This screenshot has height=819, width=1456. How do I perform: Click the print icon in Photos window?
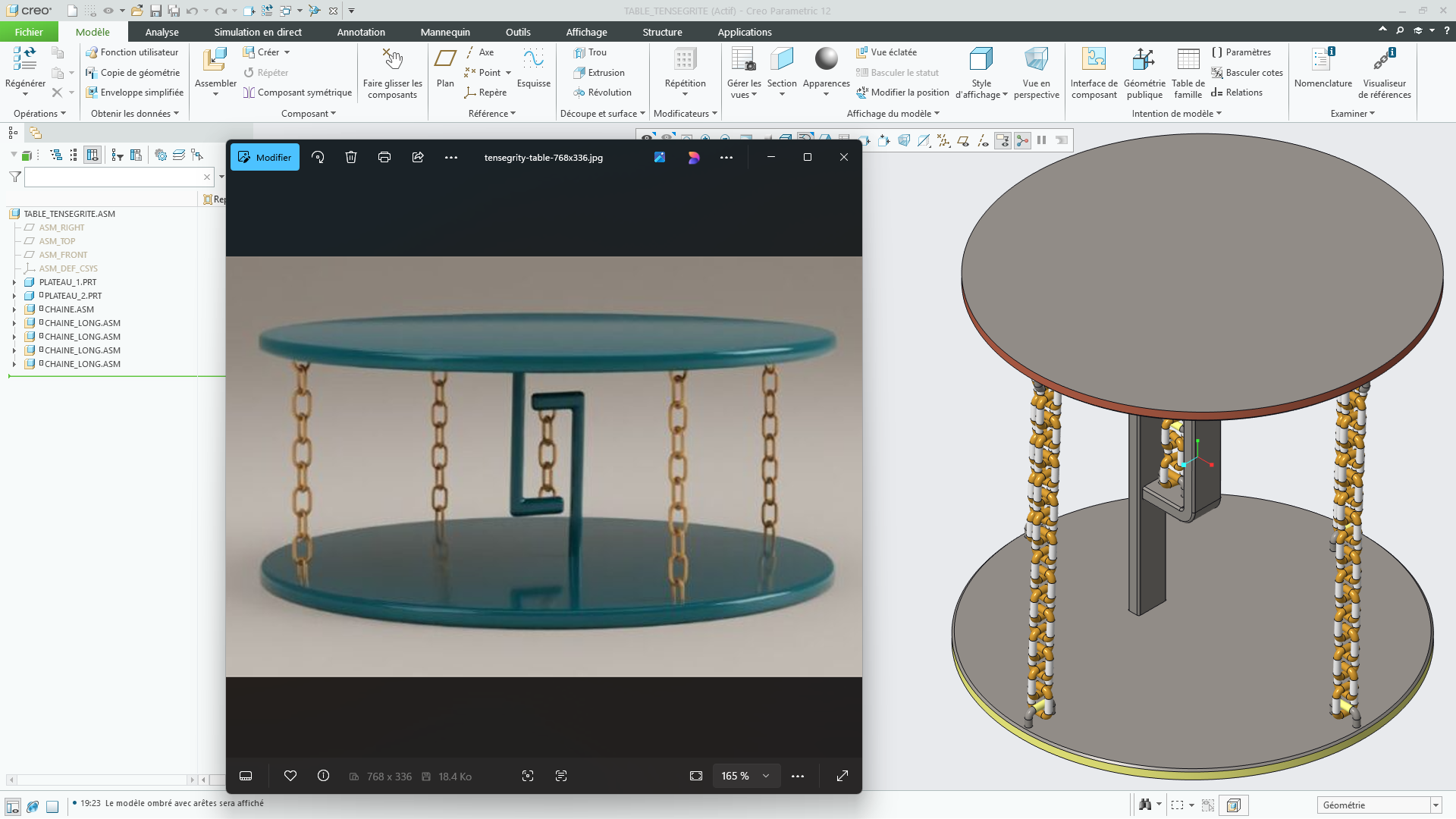tap(384, 157)
